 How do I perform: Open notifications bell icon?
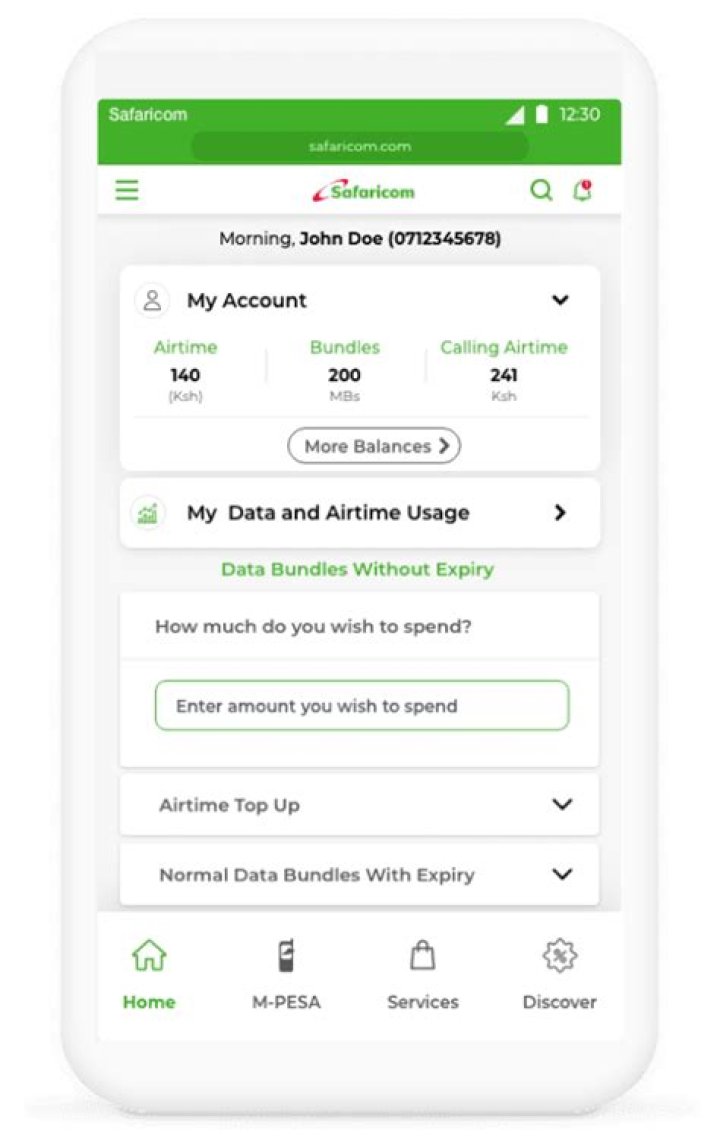point(583,191)
